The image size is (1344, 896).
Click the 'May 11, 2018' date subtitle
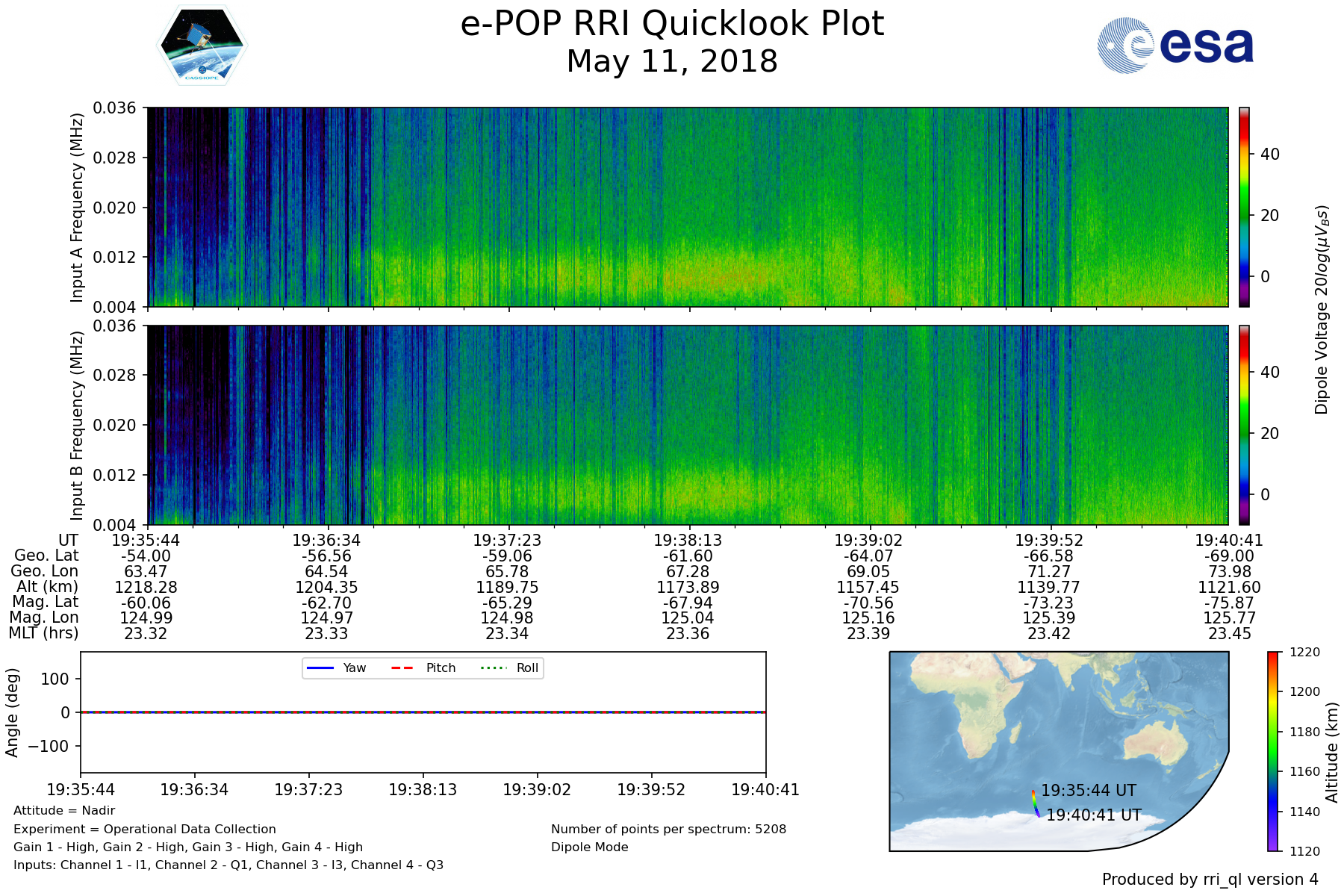672,61
